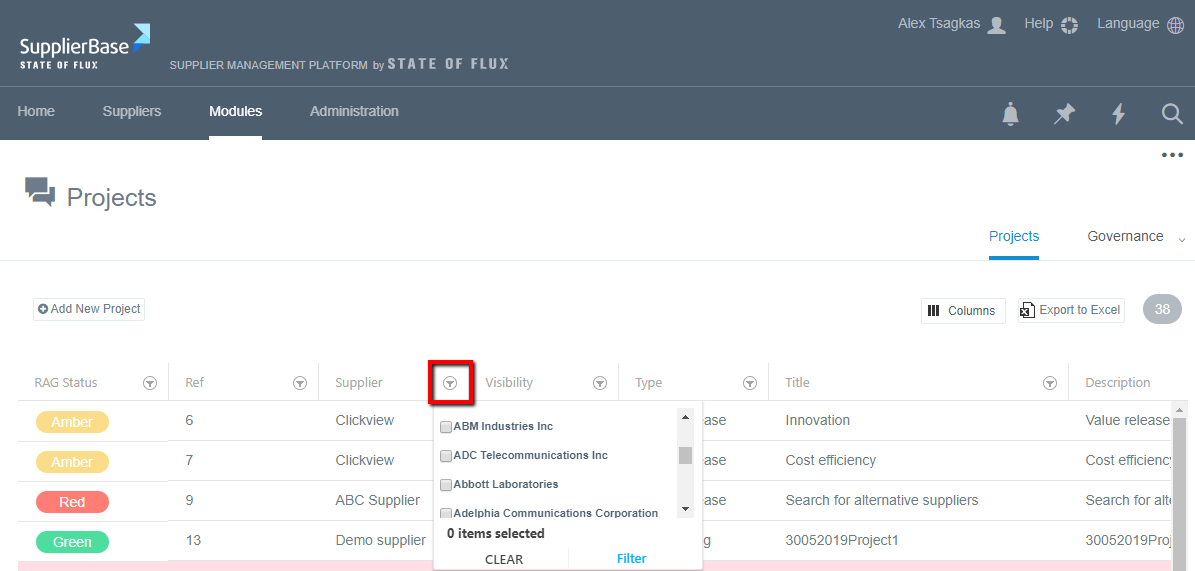Check the ABM Industries Inc checkbox
1195x571 pixels.
tap(446, 427)
